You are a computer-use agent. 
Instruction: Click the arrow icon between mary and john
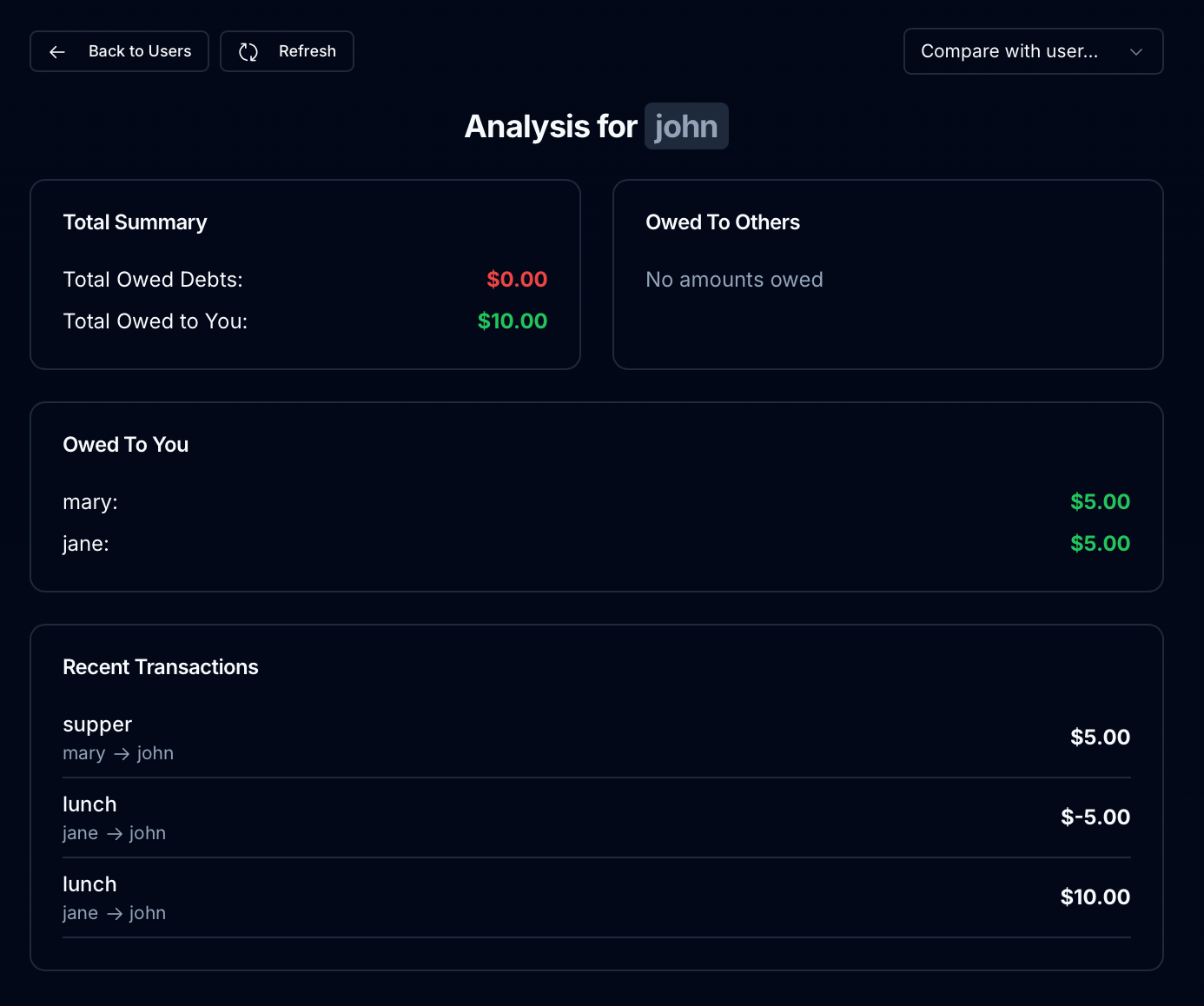click(x=122, y=754)
